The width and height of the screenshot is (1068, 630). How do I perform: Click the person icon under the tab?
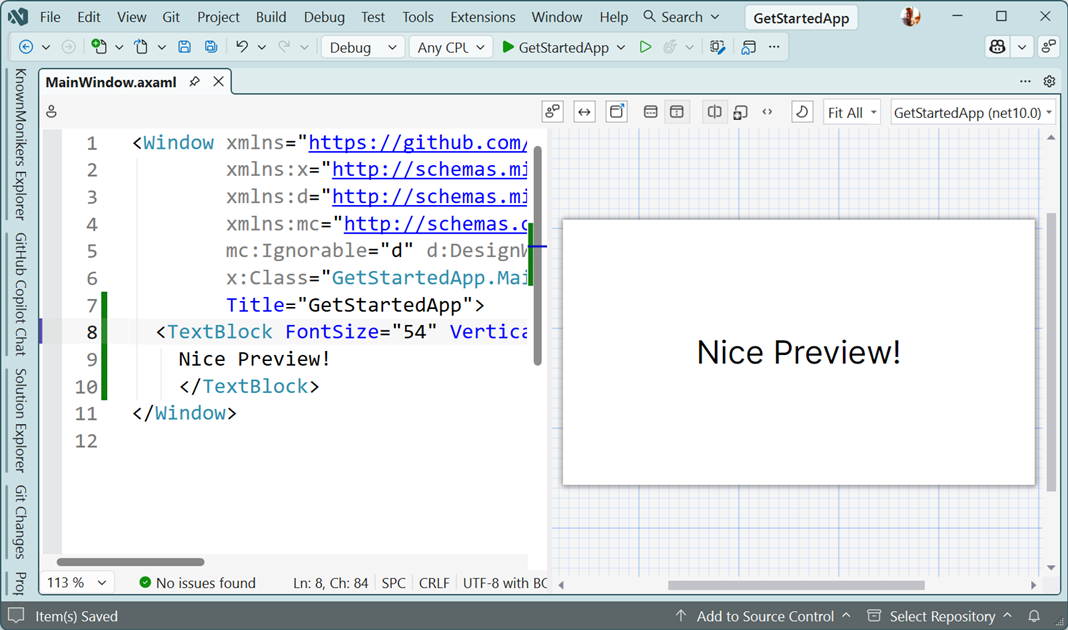[x=52, y=112]
